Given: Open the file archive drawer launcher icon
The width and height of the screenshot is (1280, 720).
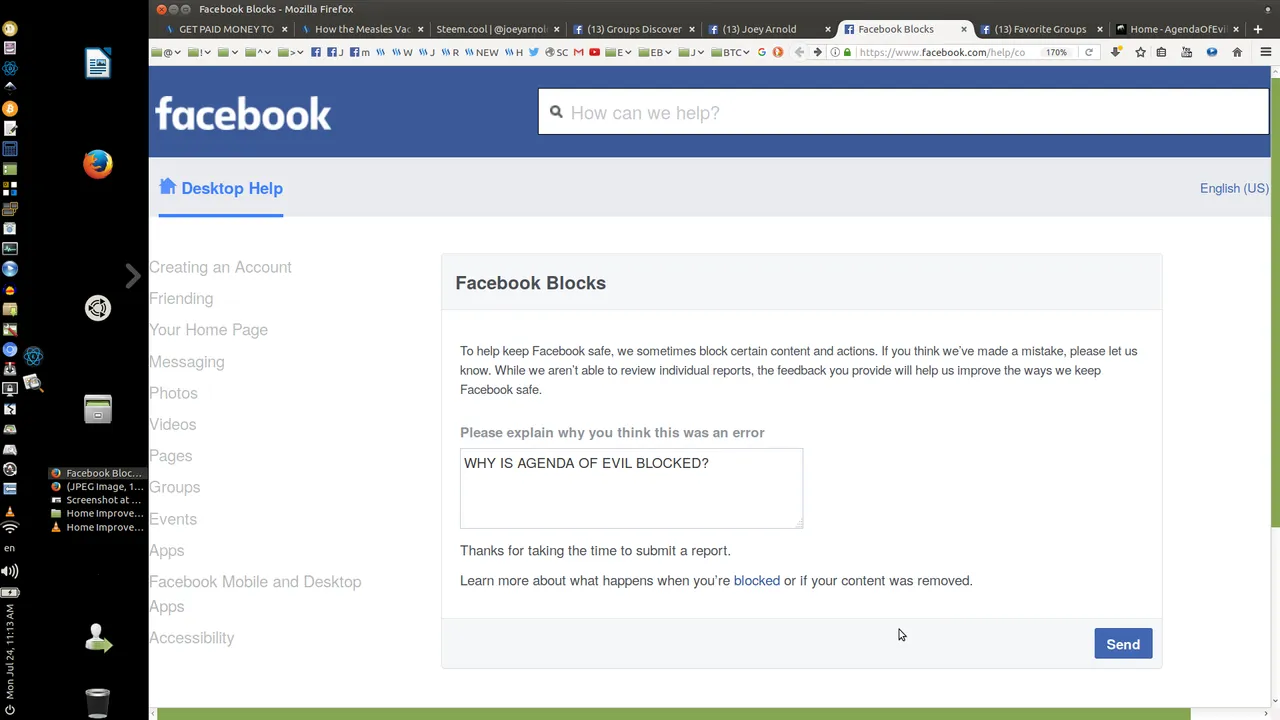Looking at the screenshot, I should point(98,409).
